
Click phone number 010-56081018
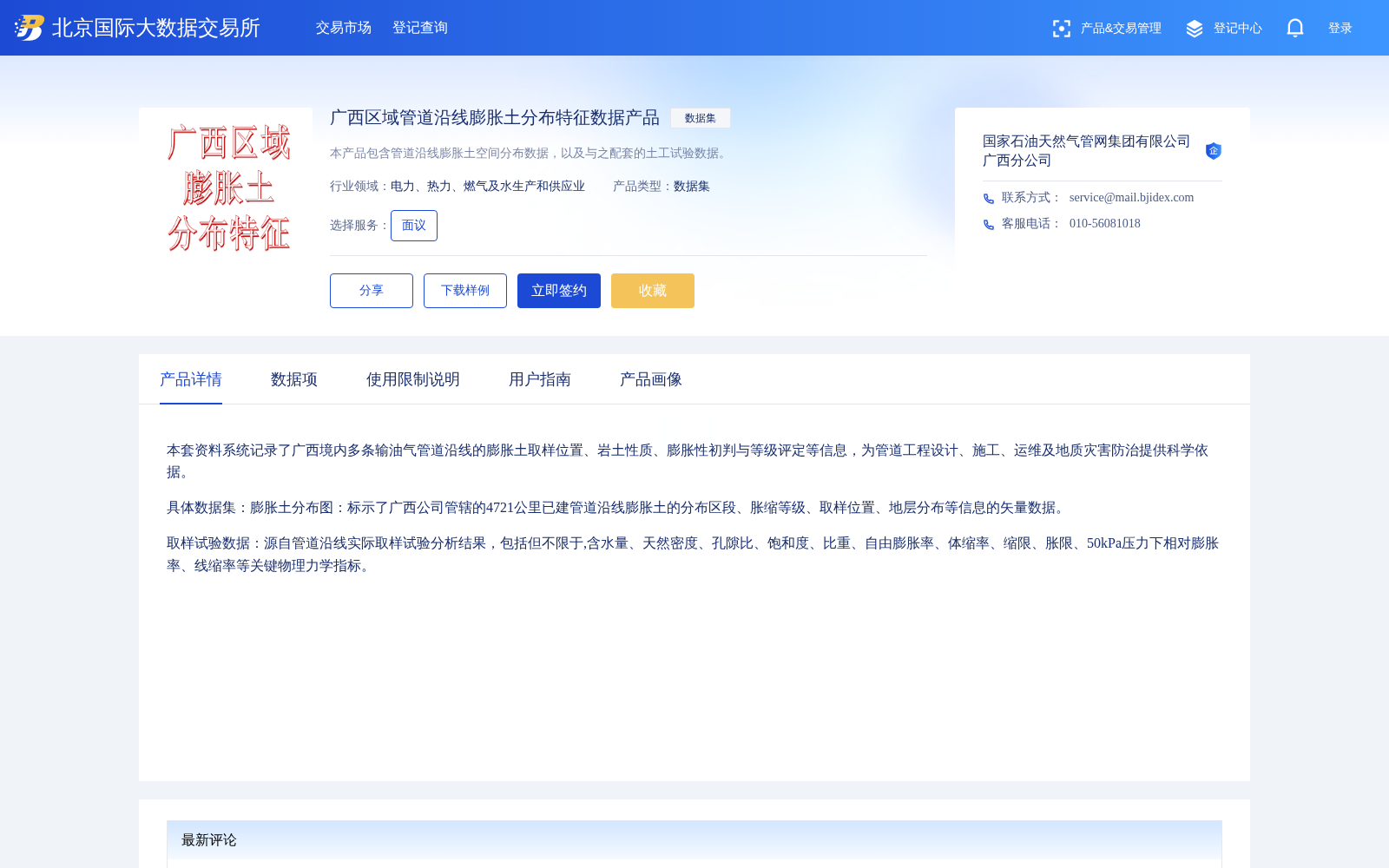(x=1105, y=224)
